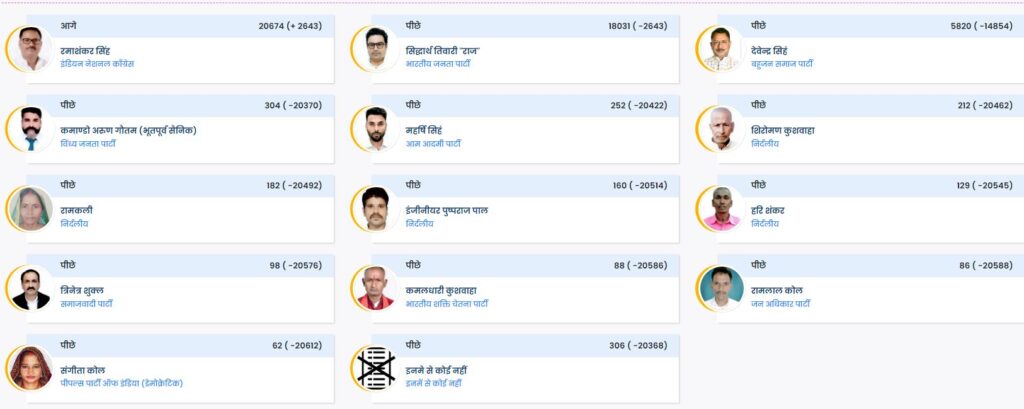
Task: Select संगीता कोल candidate card photo
Action: pos(31,368)
